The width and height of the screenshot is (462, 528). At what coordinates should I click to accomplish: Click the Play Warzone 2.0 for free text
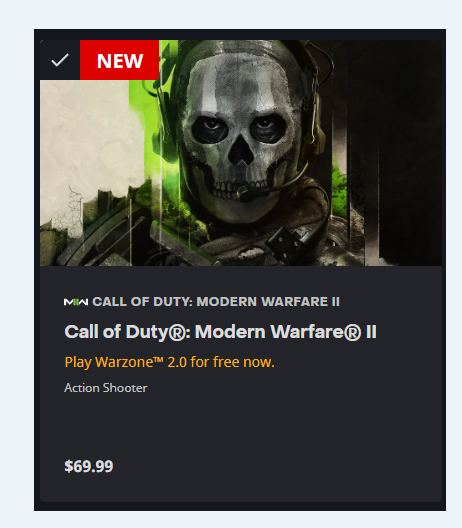point(169,362)
